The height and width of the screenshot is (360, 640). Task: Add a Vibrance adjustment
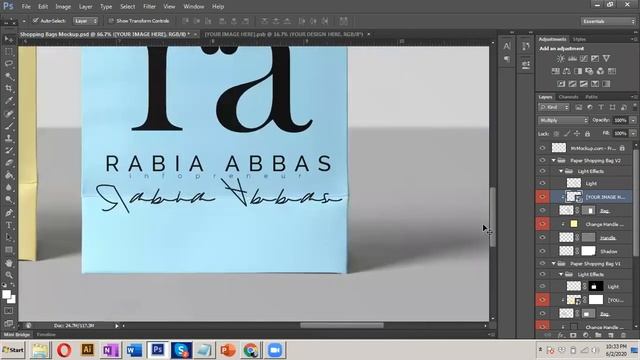click(x=607, y=59)
